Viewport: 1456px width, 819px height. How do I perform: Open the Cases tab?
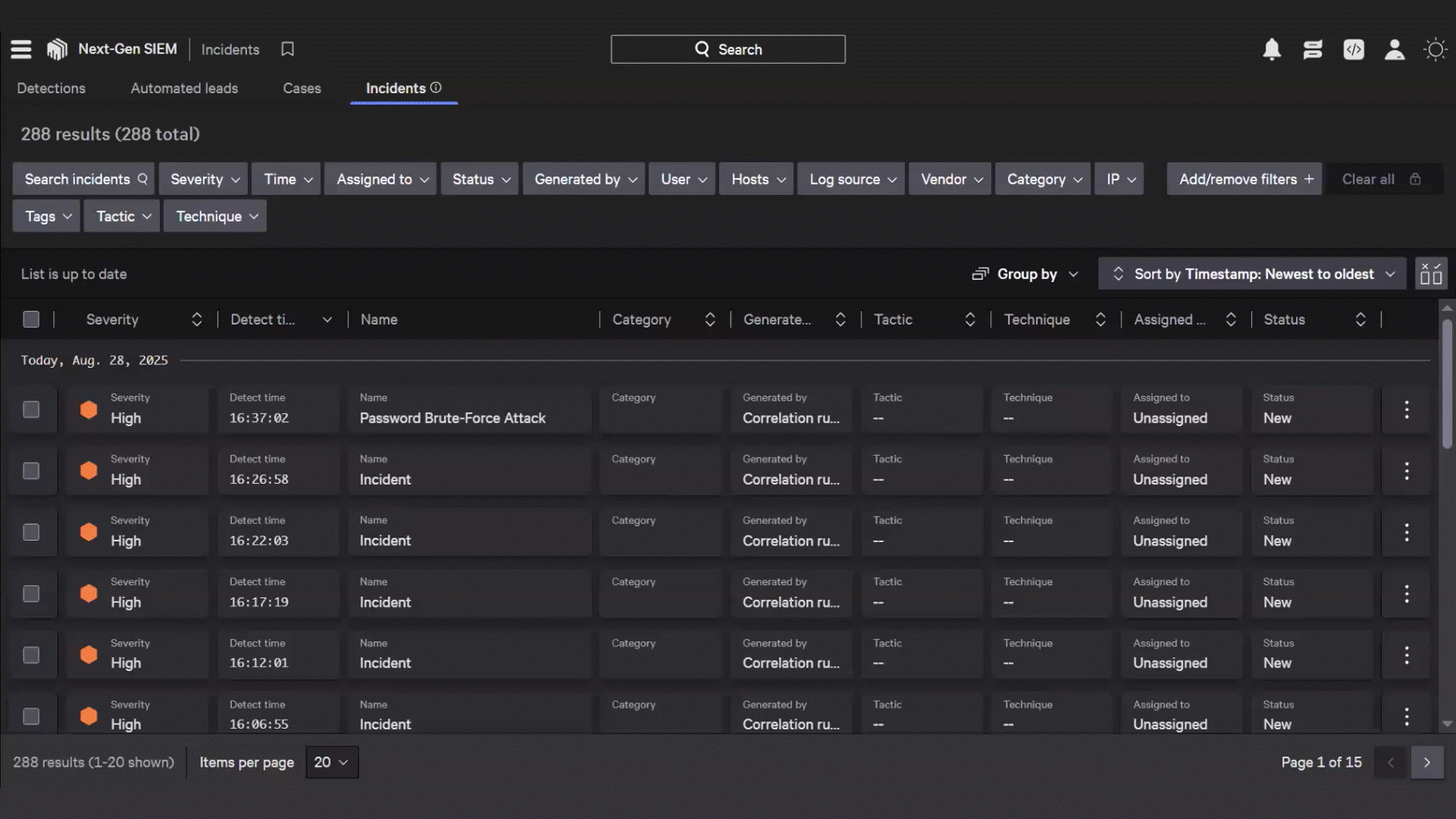302,88
